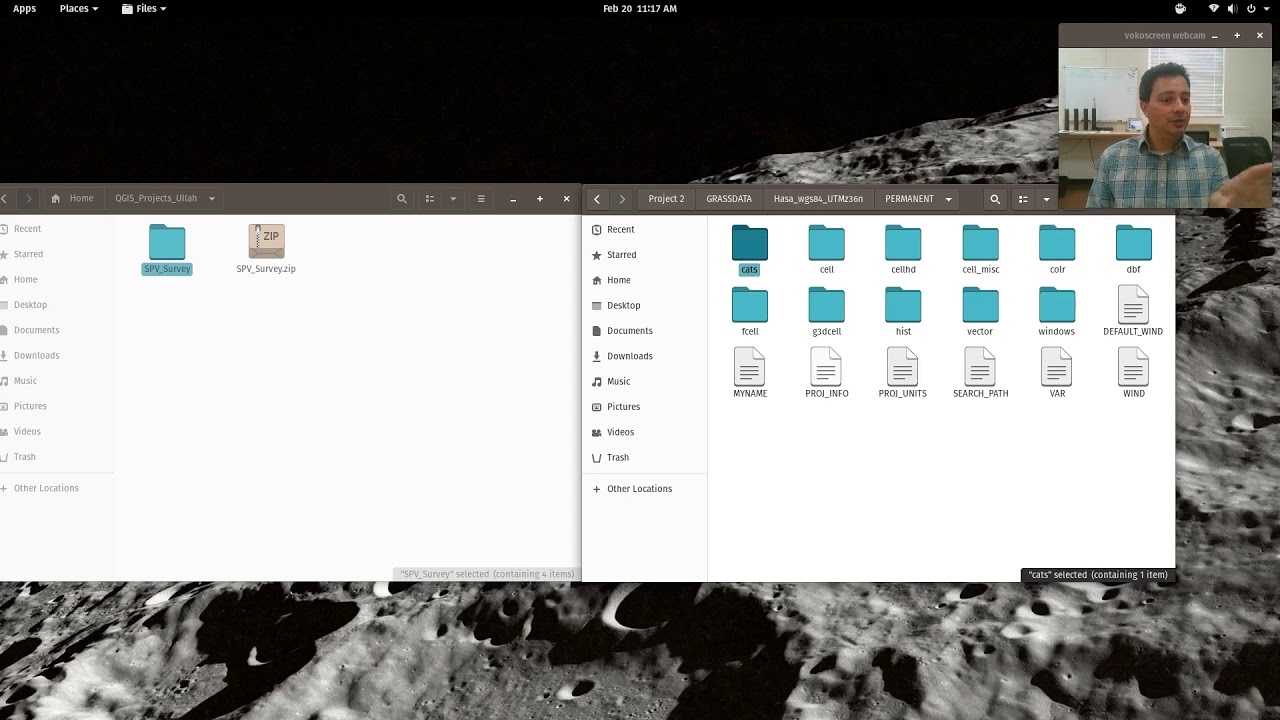Expand the QGIS_Projects_Ullah path dropdown arrow
1280x720 pixels.
coord(212,198)
